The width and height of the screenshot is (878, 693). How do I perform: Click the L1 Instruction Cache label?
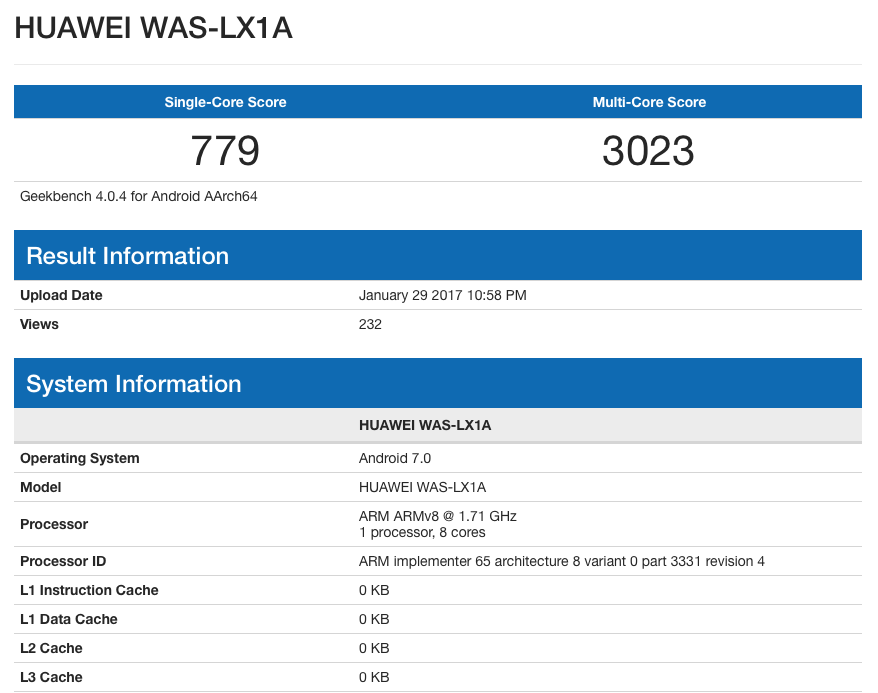click(x=89, y=590)
